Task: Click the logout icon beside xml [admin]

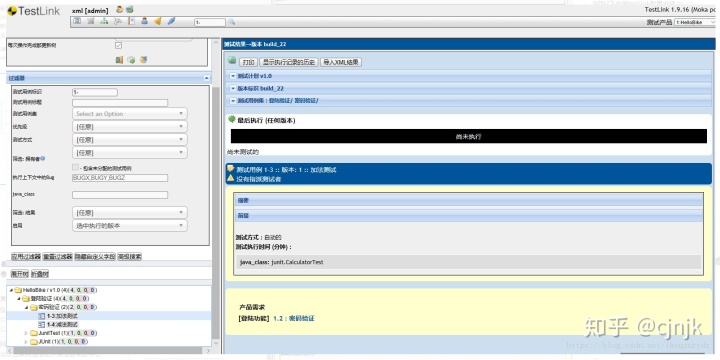Action: coord(130,9)
